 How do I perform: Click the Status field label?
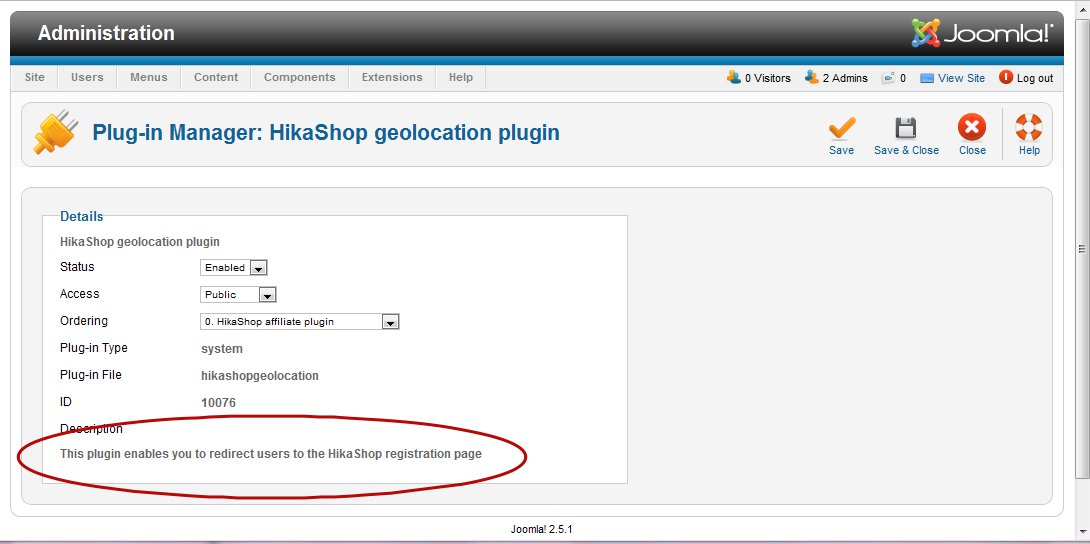click(77, 267)
